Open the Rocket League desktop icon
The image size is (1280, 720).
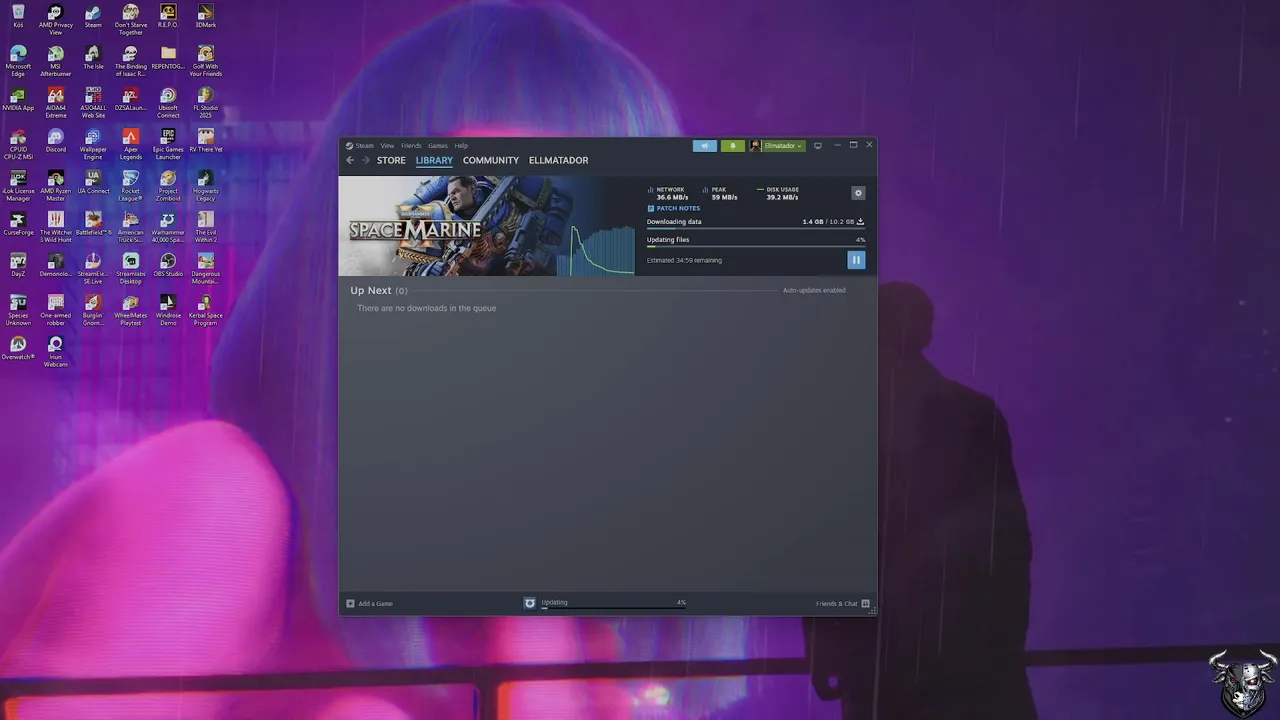[130, 184]
